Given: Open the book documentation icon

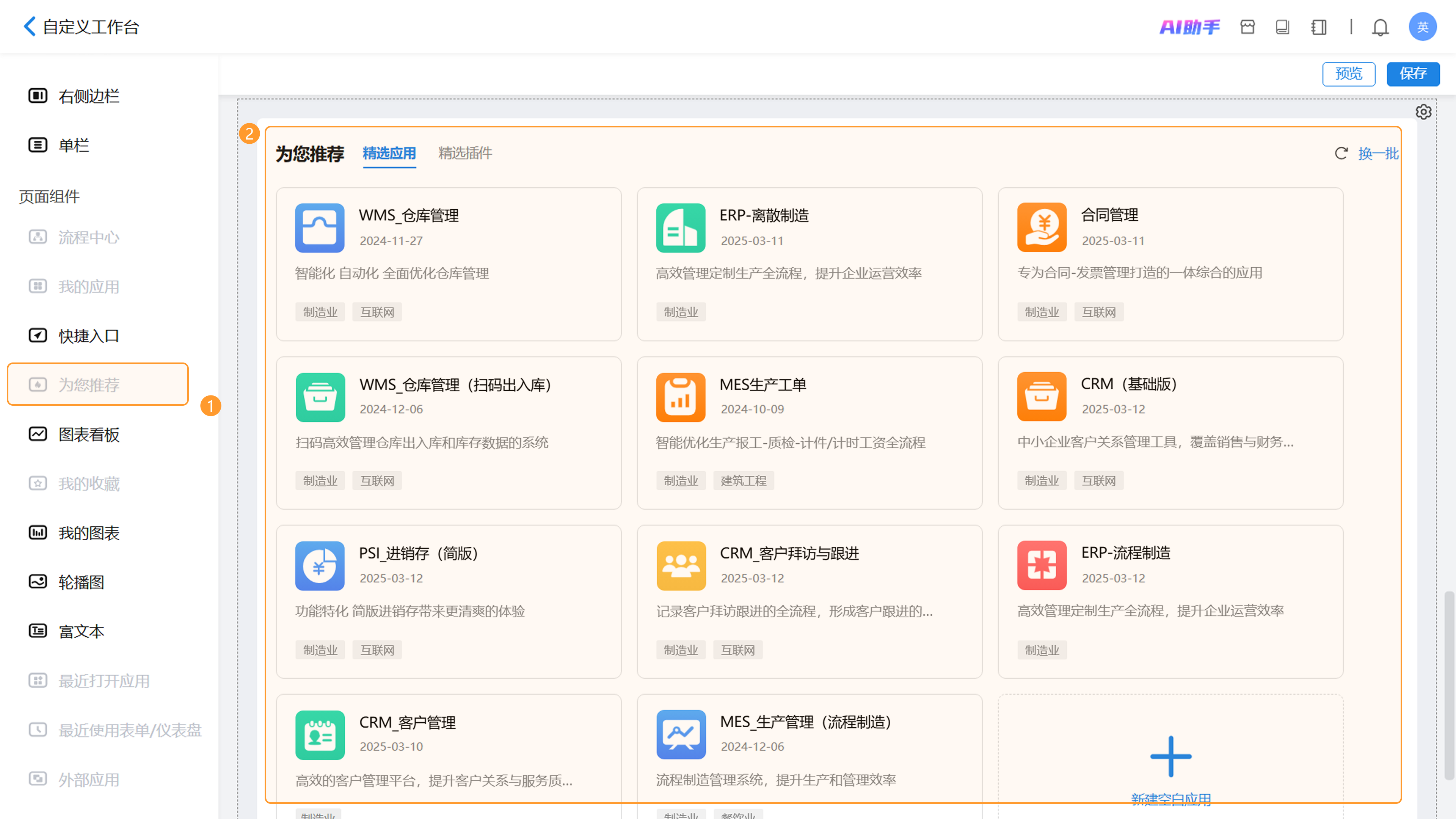Looking at the screenshot, I should (1282, 27).
